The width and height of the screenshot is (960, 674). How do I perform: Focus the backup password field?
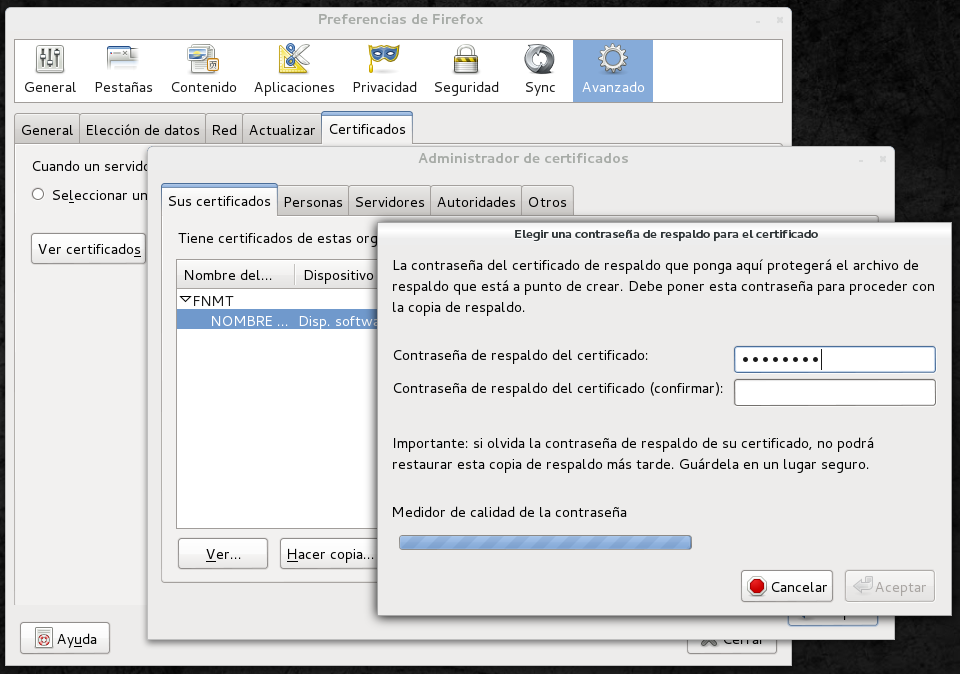(x=834, y=359)
